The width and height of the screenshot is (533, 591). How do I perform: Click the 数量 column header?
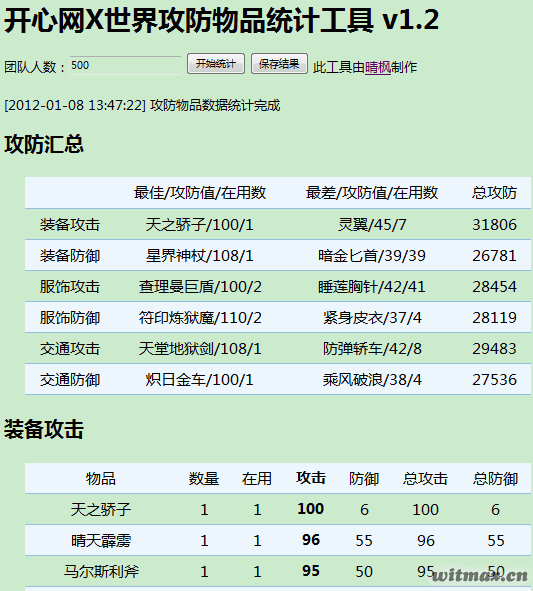pyautogui.click(x=204, y=479)
